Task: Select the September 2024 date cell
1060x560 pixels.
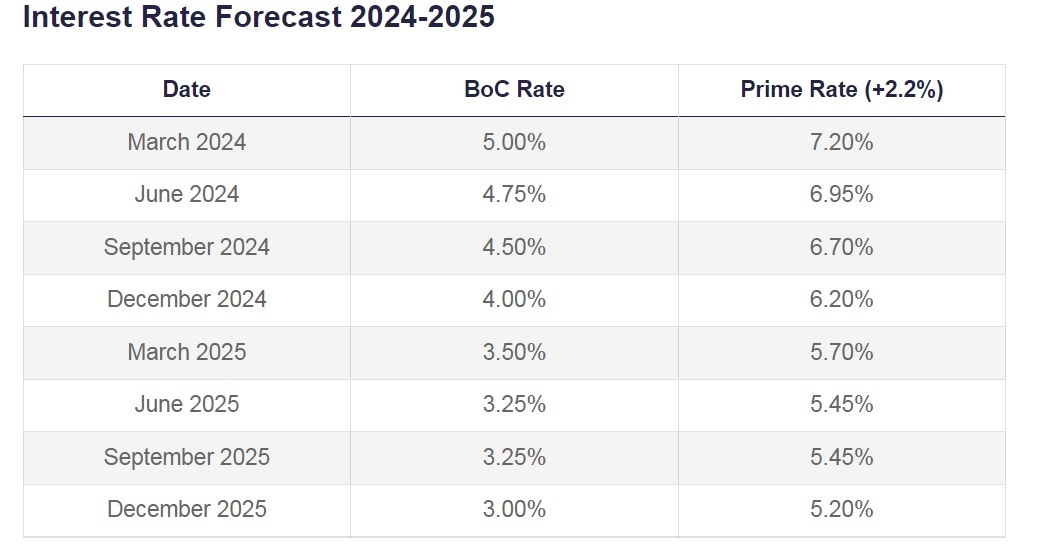Action: [187, 247]
